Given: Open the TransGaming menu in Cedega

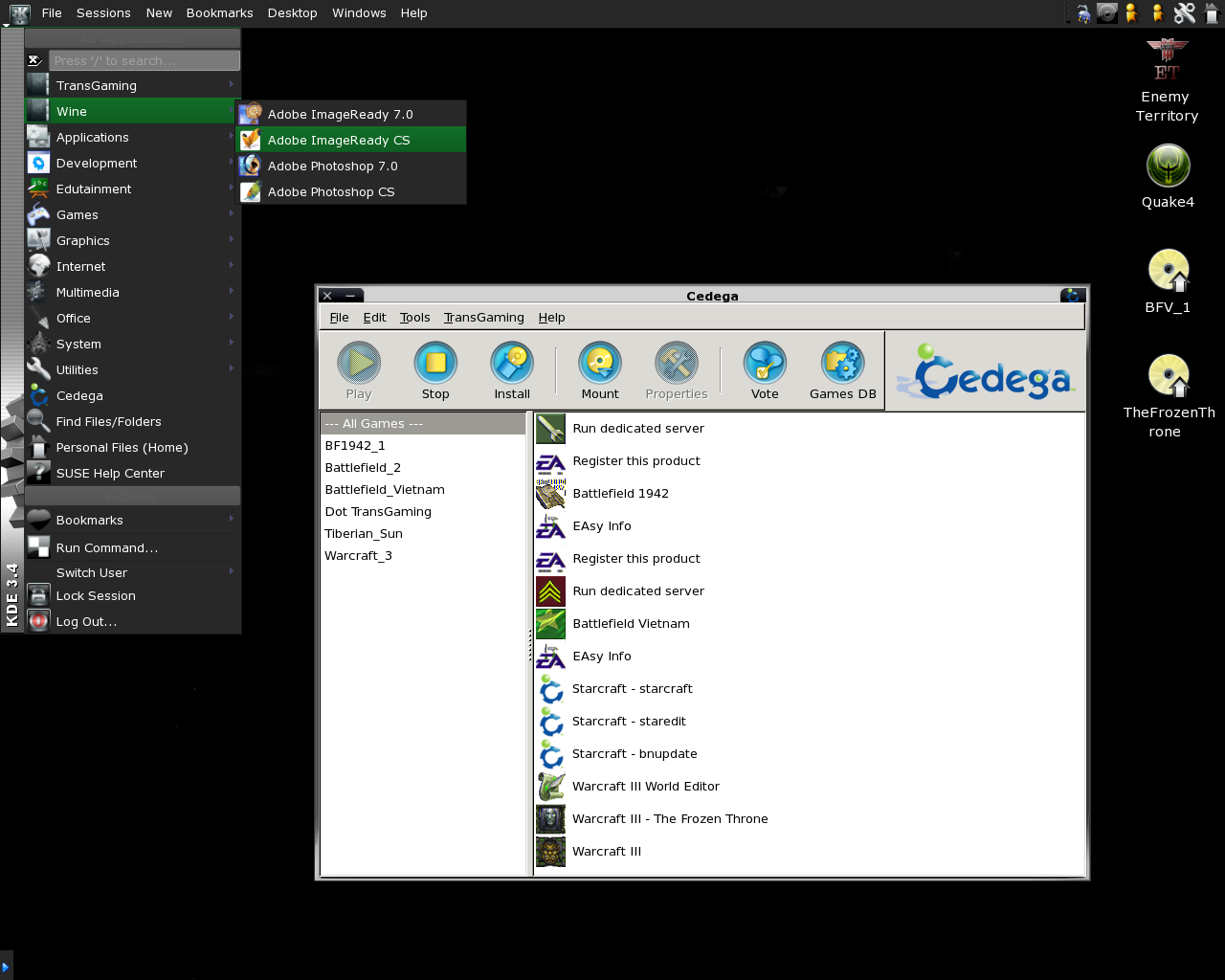Looking at the screenshot, I should [x=483, y=318].
